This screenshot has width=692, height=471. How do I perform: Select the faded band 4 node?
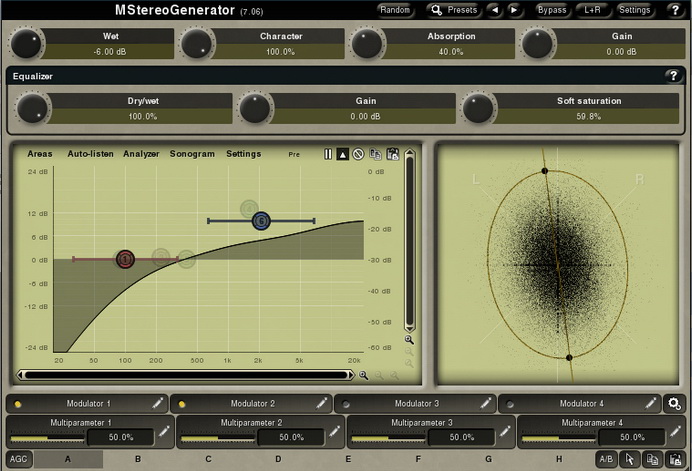point(249,208)
